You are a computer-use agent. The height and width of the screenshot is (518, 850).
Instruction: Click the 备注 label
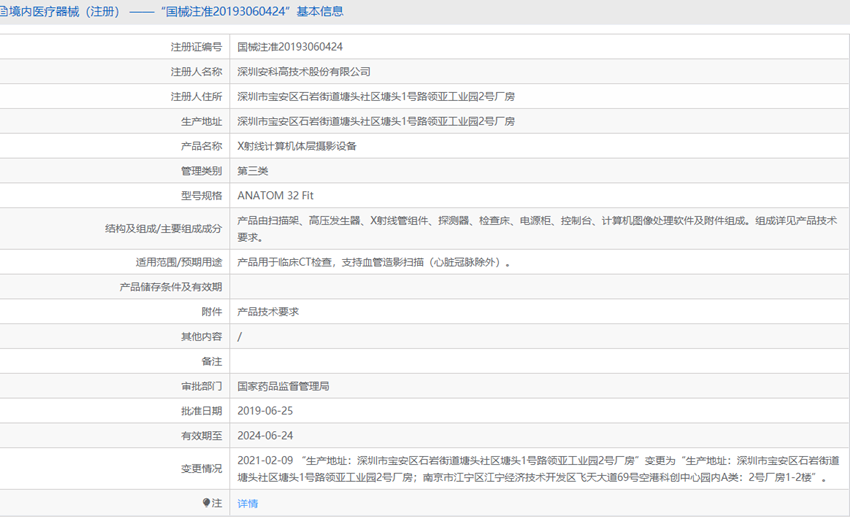coord(211,361)
